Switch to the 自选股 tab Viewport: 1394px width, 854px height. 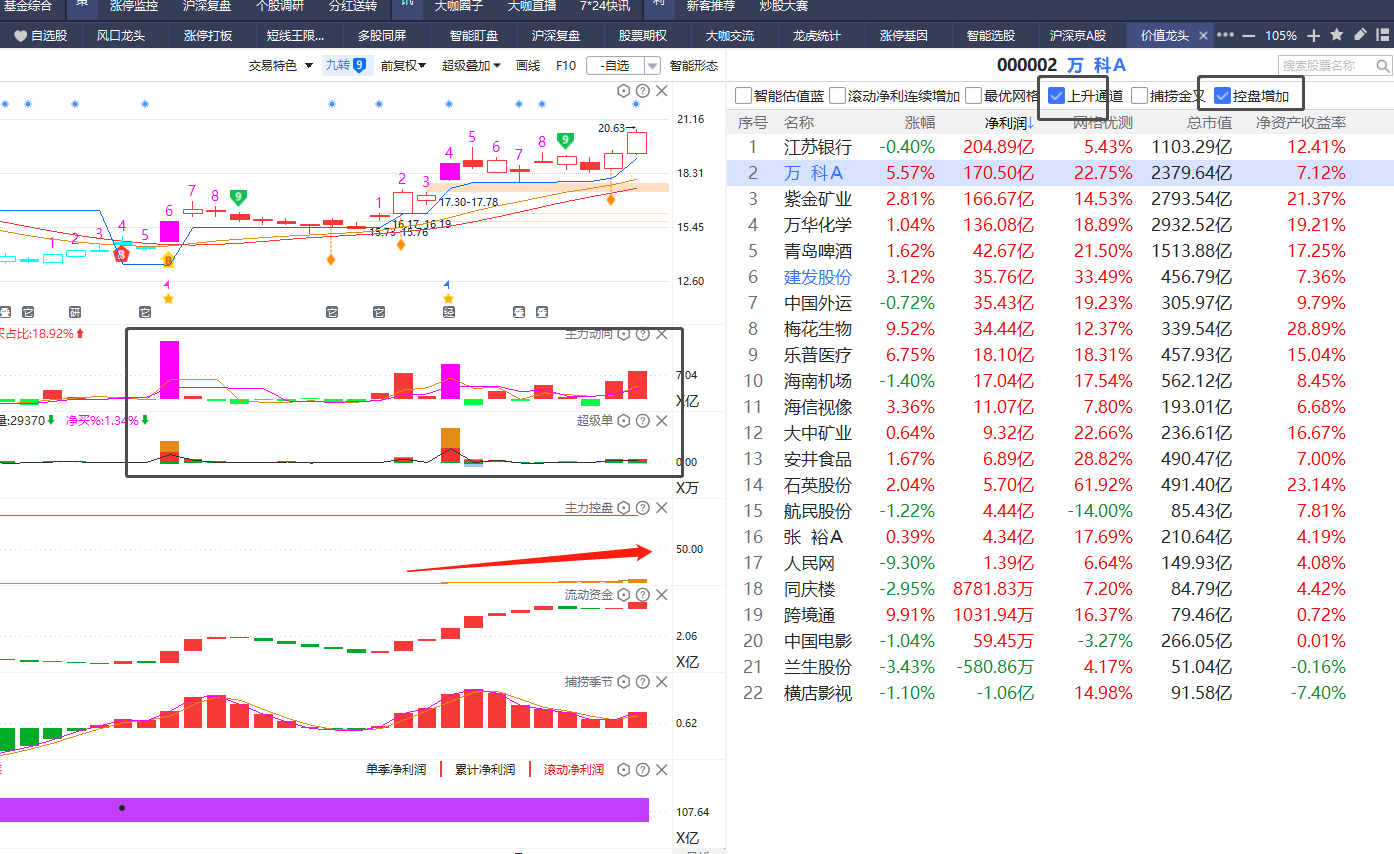pyautogui.click(x=40, y=35)
